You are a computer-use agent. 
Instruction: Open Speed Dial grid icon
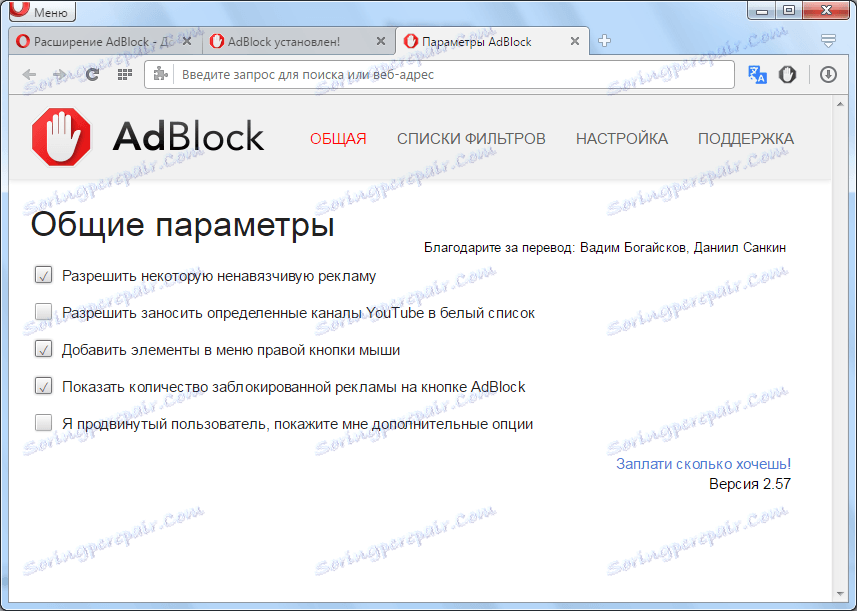click(x=122, y=73)
